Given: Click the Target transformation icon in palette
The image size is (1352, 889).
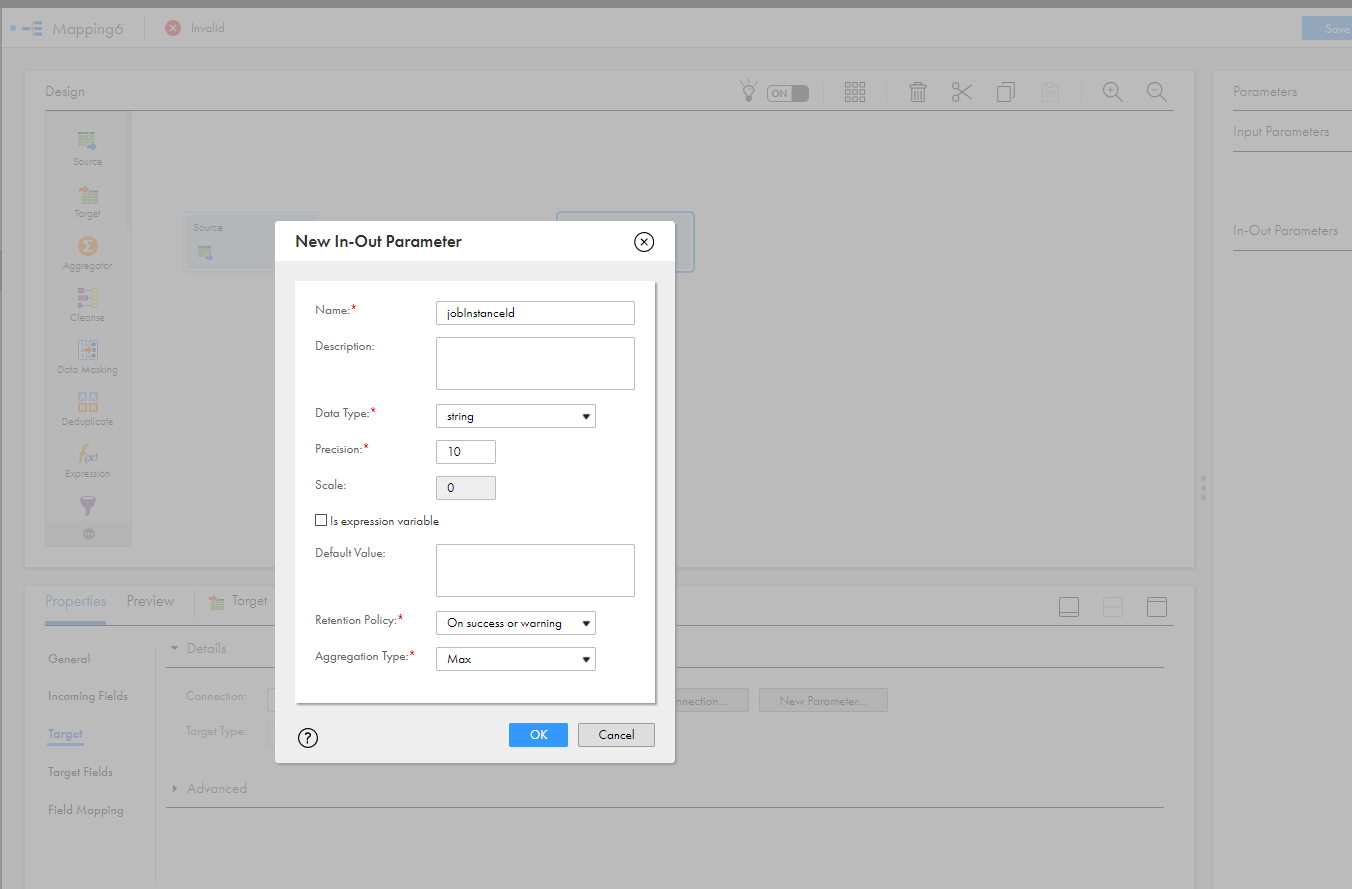Looking at the screenshot, I should [x=87, y=194].
